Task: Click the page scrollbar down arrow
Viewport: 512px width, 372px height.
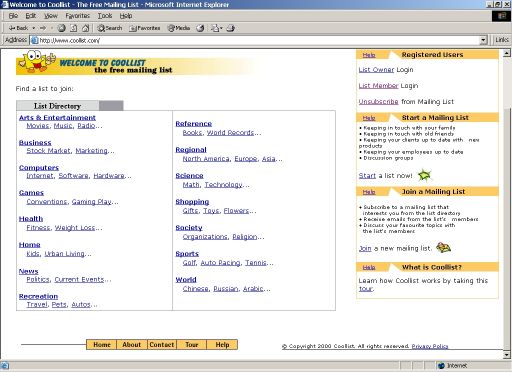Action: pyautogui.click(x=507, y=354)
